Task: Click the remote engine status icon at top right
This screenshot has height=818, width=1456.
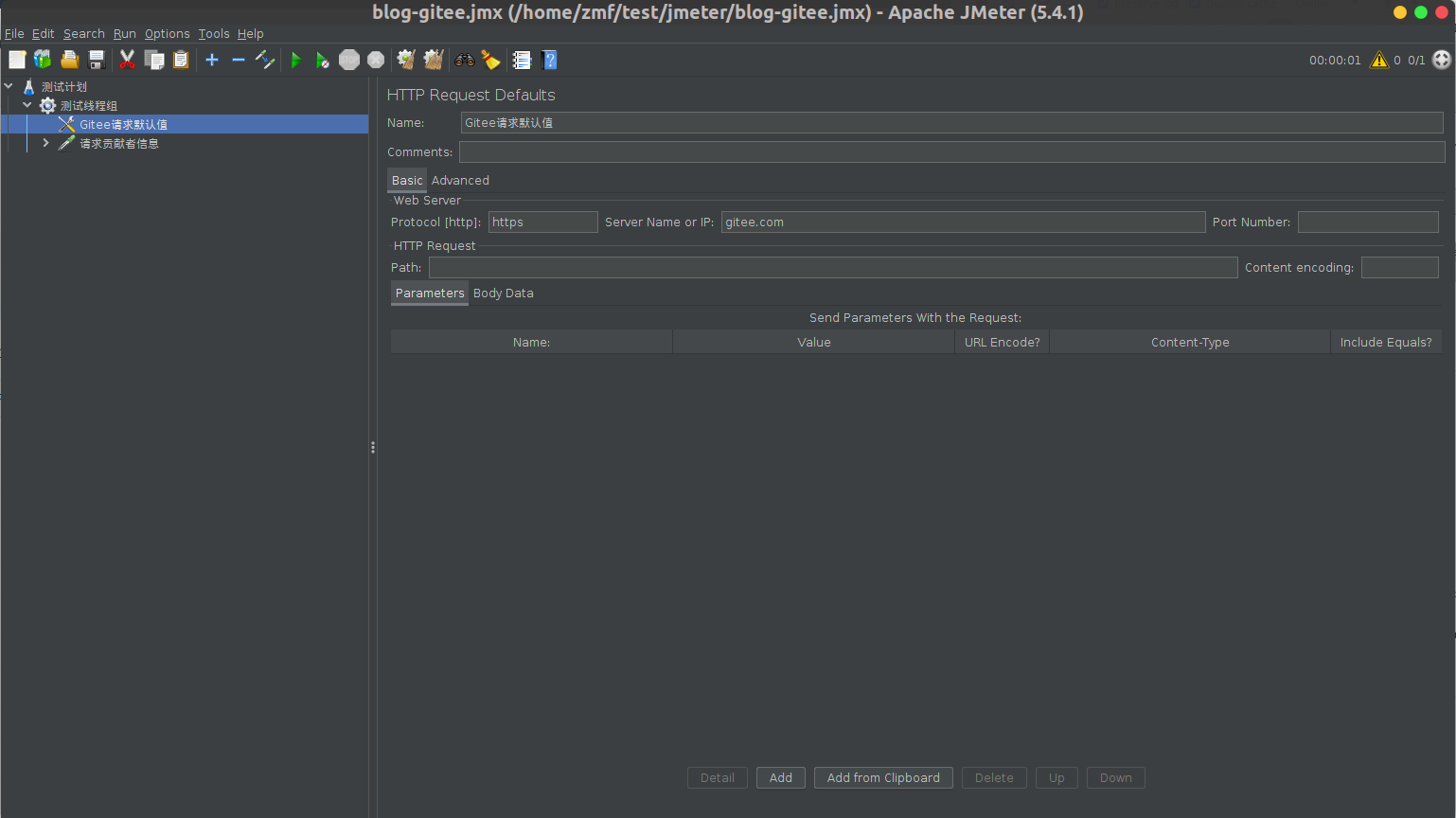Action: [1442, 60]
